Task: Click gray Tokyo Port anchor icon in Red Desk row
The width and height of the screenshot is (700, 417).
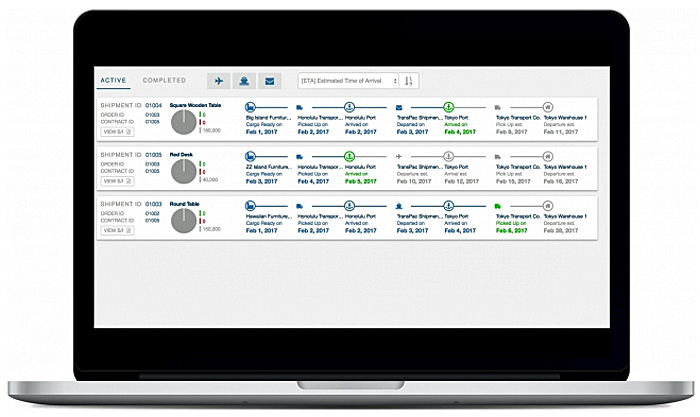Action: [x=449, y=156]
